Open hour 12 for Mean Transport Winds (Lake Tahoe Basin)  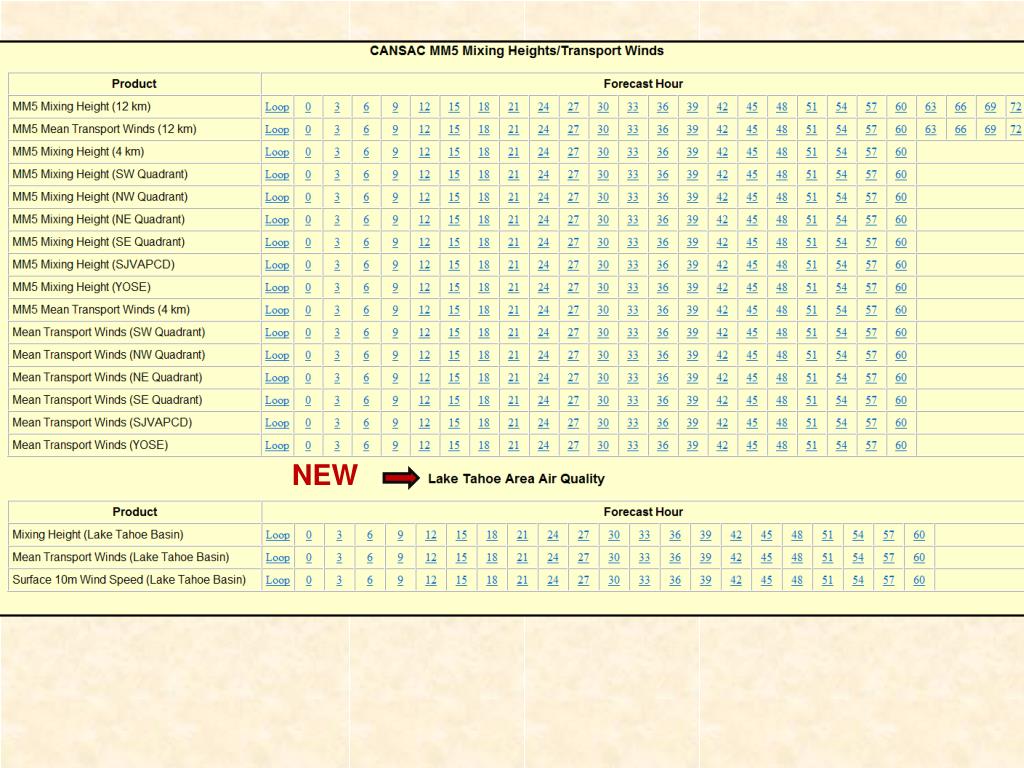(x=431, y=558)
